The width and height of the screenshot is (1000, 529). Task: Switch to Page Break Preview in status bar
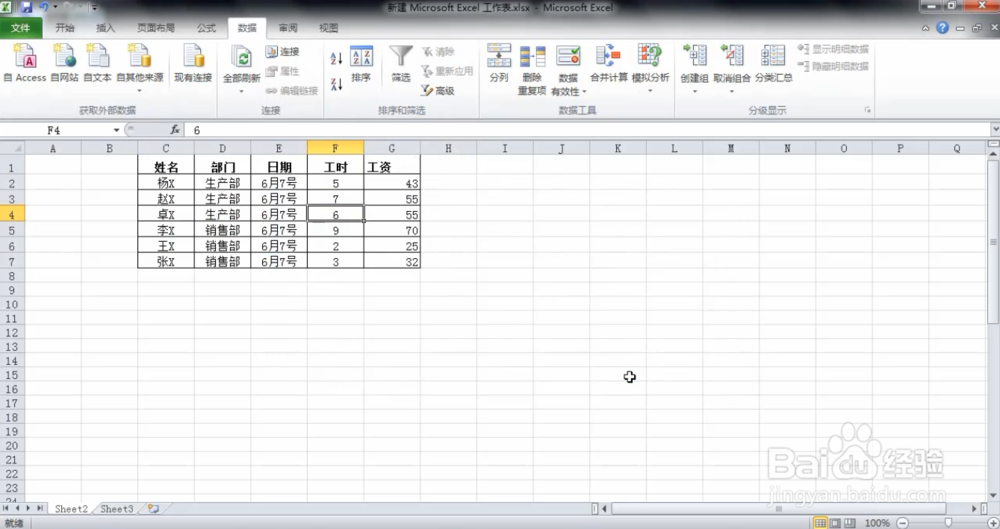849,523
